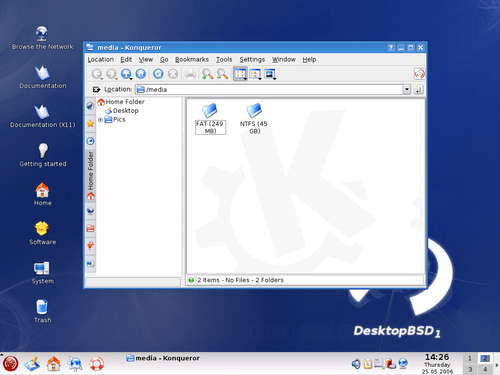500x375 pixels.
Task: Click the Zoom In magnifier icon
Action: point(207,74)
